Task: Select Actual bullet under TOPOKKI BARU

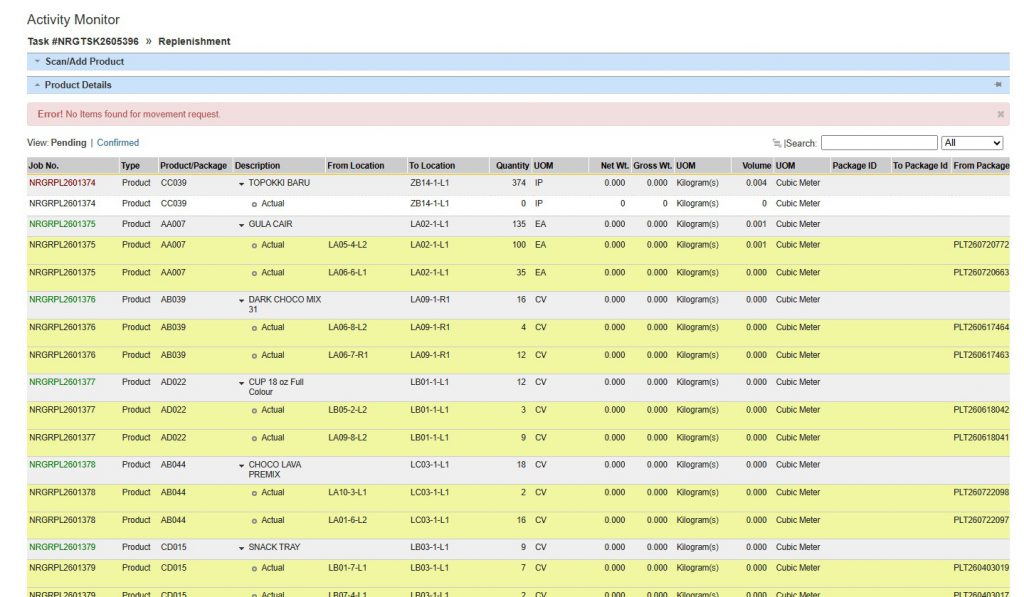Action: [x=254, y=204]
